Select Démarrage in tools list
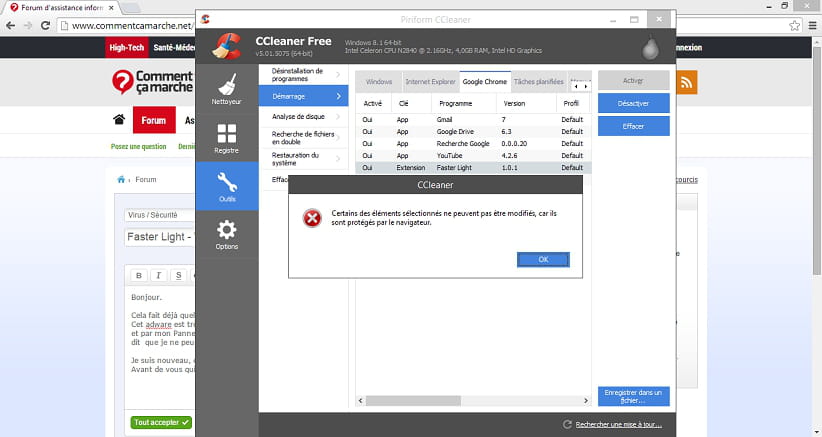The image size is (822, 437). pyautogui.click(x=304, y=96)
